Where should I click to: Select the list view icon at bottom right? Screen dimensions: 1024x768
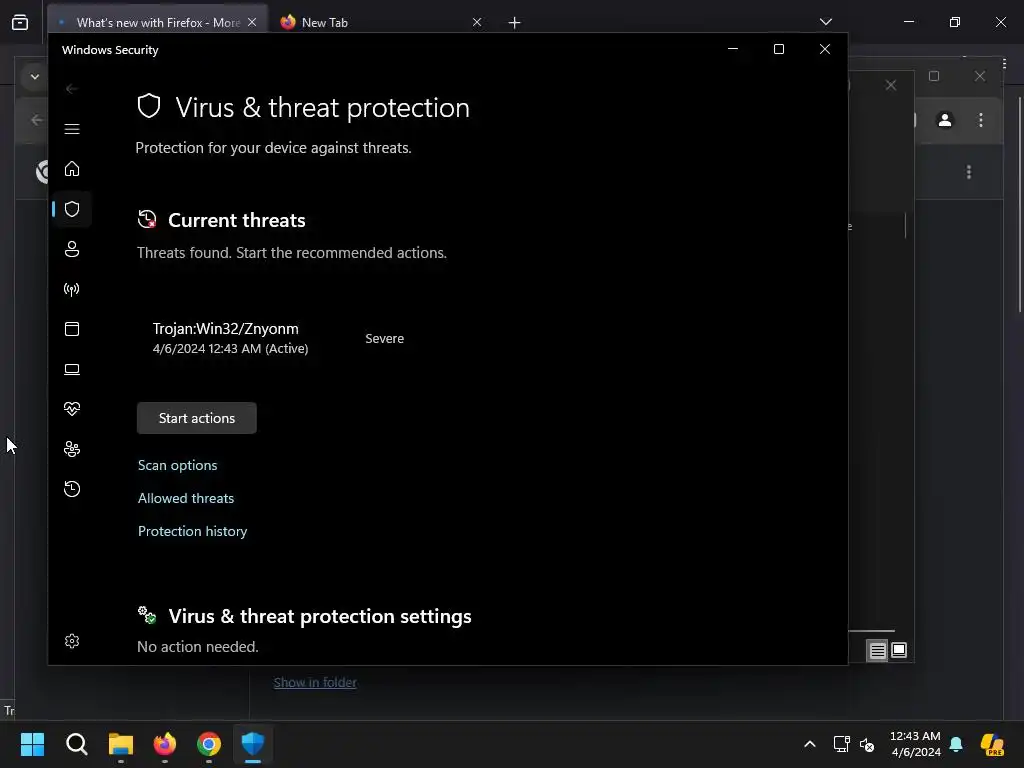(x=877, y=650)
